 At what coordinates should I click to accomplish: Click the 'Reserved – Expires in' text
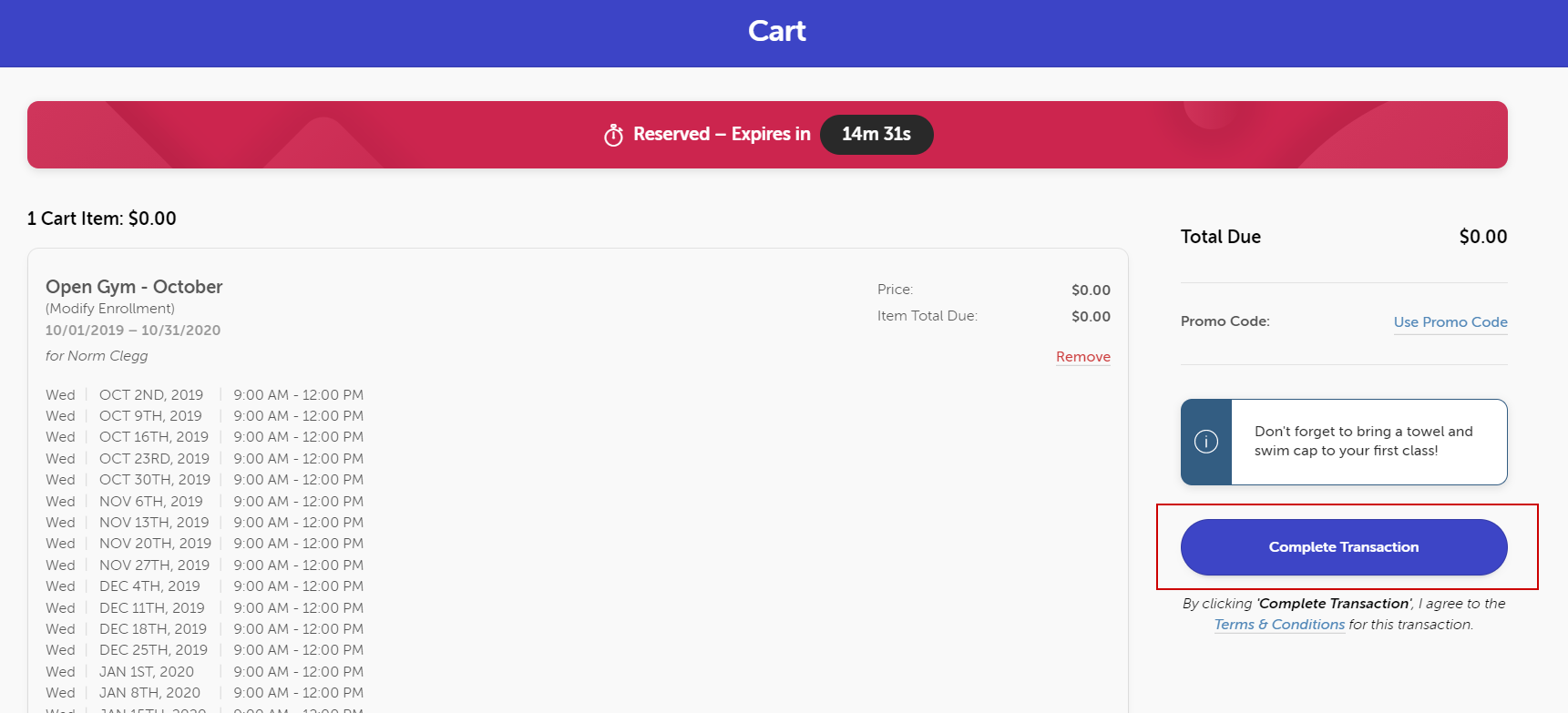722,135
